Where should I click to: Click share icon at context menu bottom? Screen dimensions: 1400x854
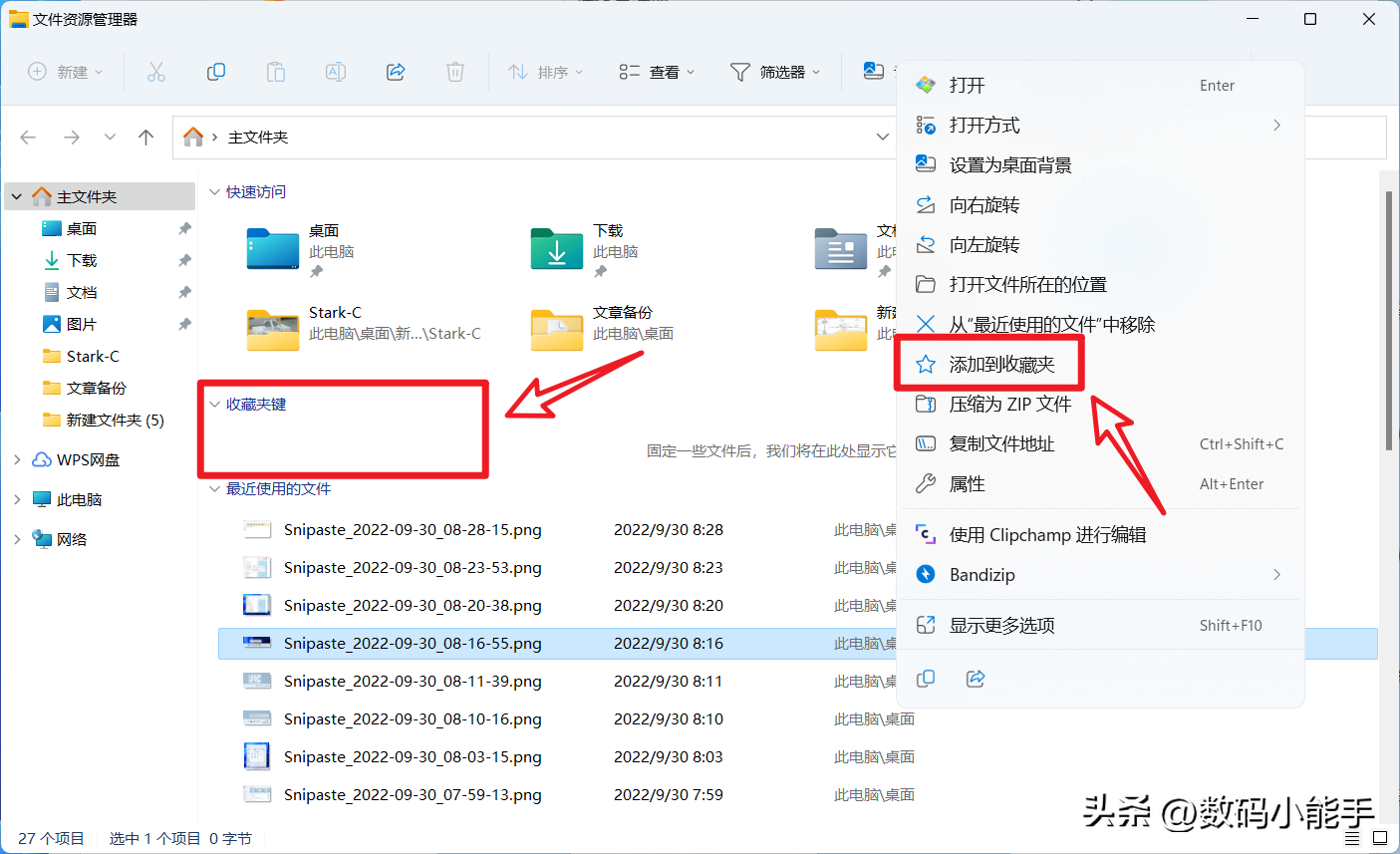coord(976,679)
